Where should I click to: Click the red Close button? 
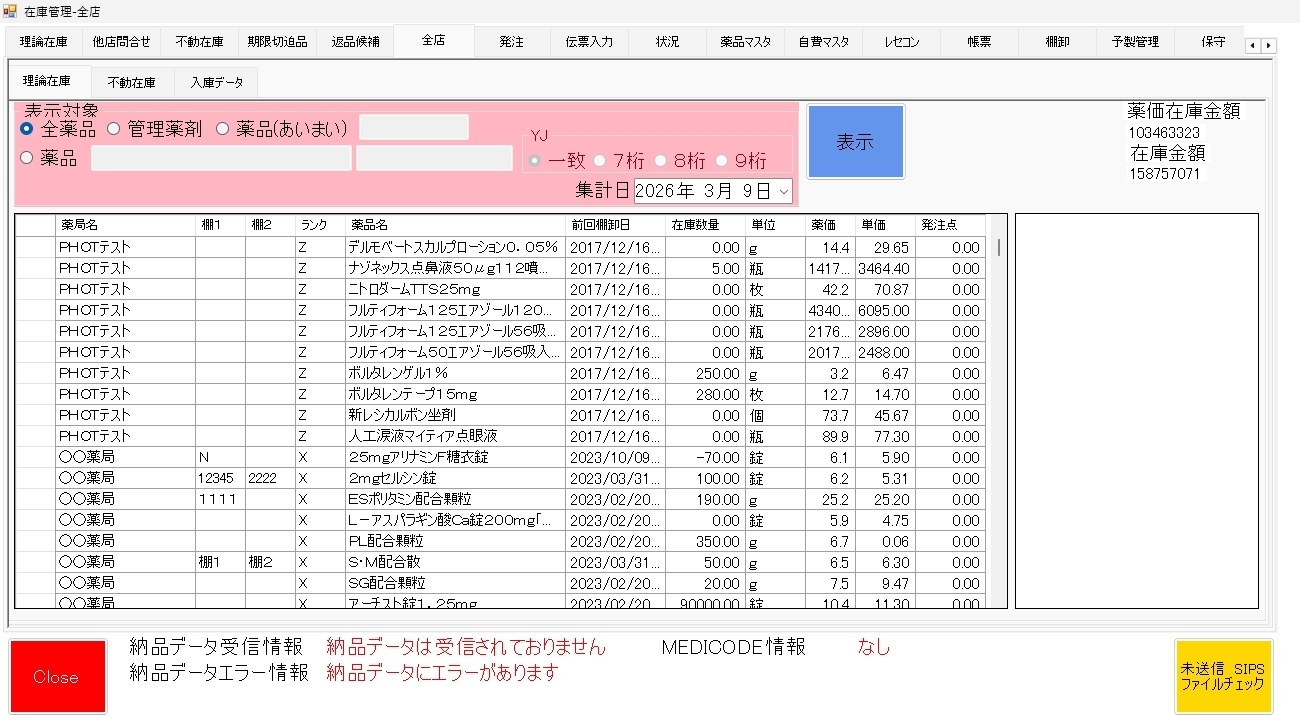(x=57, y=677)
